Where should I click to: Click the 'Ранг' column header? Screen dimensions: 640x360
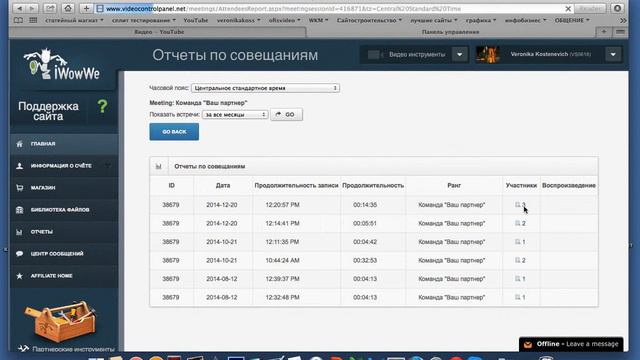coord(454,185)
